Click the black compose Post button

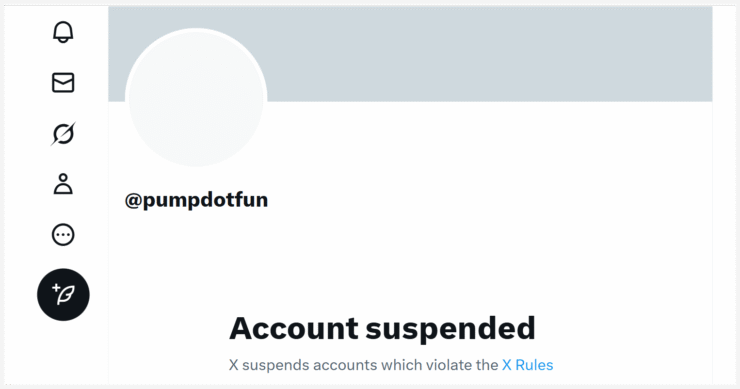pyautogui.click(x=63, y=295)
